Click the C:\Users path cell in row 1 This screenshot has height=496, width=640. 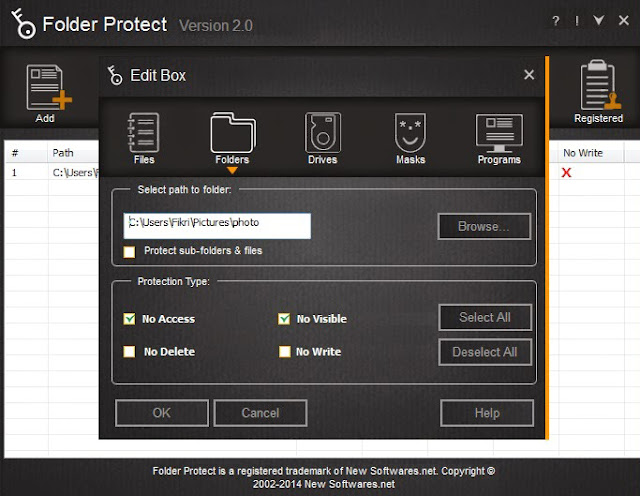pyautogui.click(x=76, y=173)
